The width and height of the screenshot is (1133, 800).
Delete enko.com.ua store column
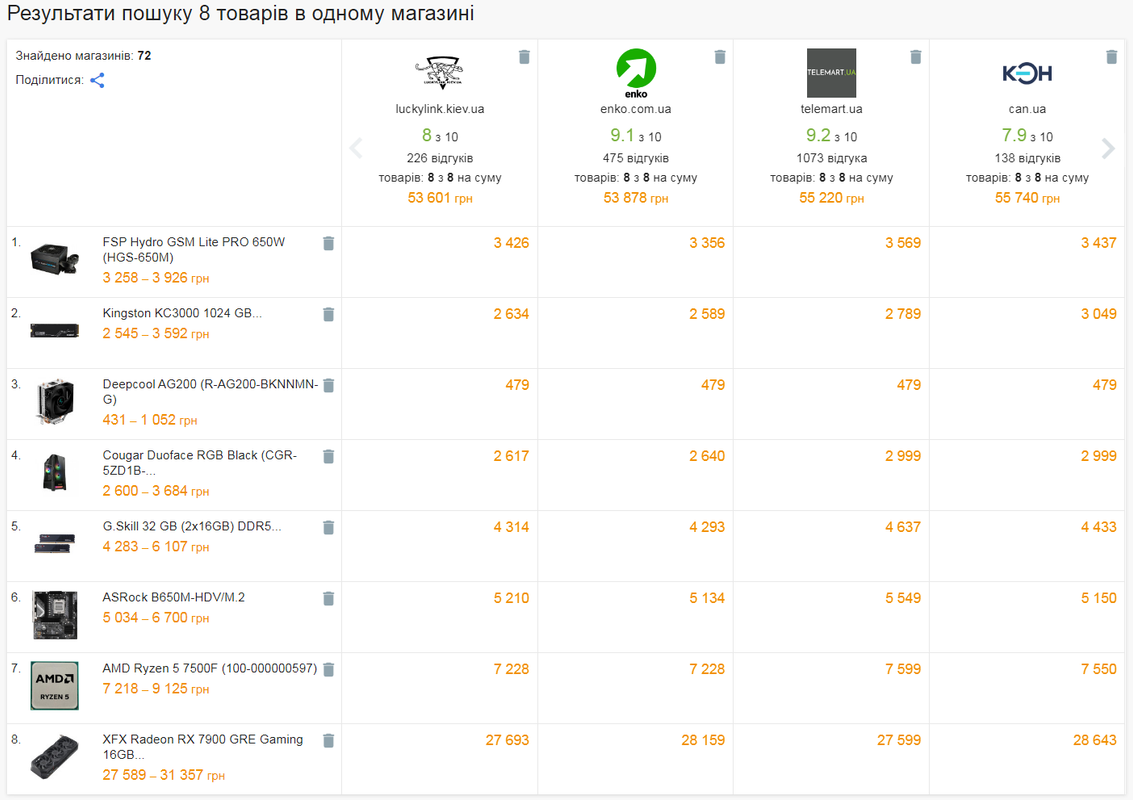(x=720, y=57)
